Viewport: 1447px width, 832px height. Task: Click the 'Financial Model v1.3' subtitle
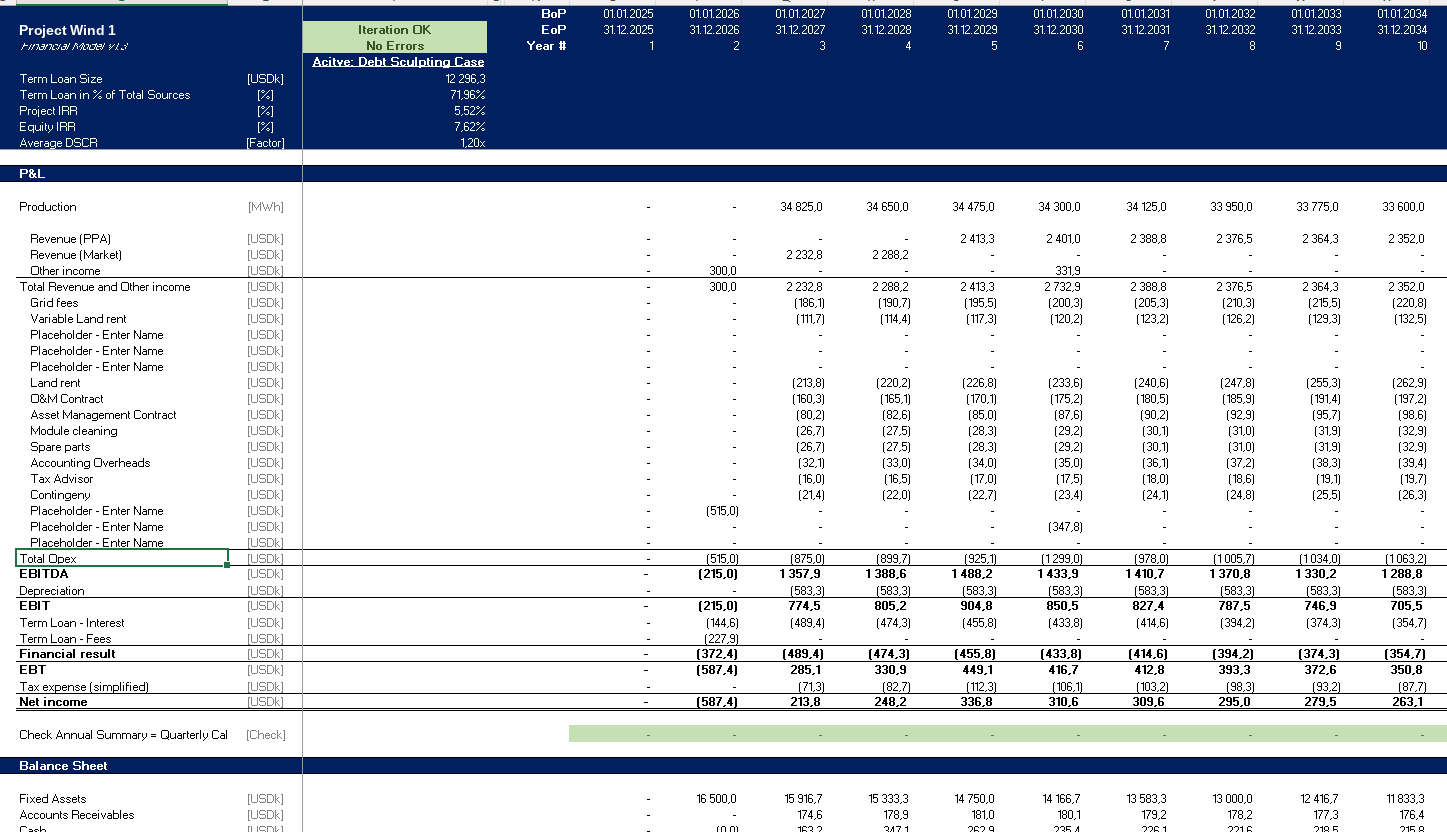73,46
